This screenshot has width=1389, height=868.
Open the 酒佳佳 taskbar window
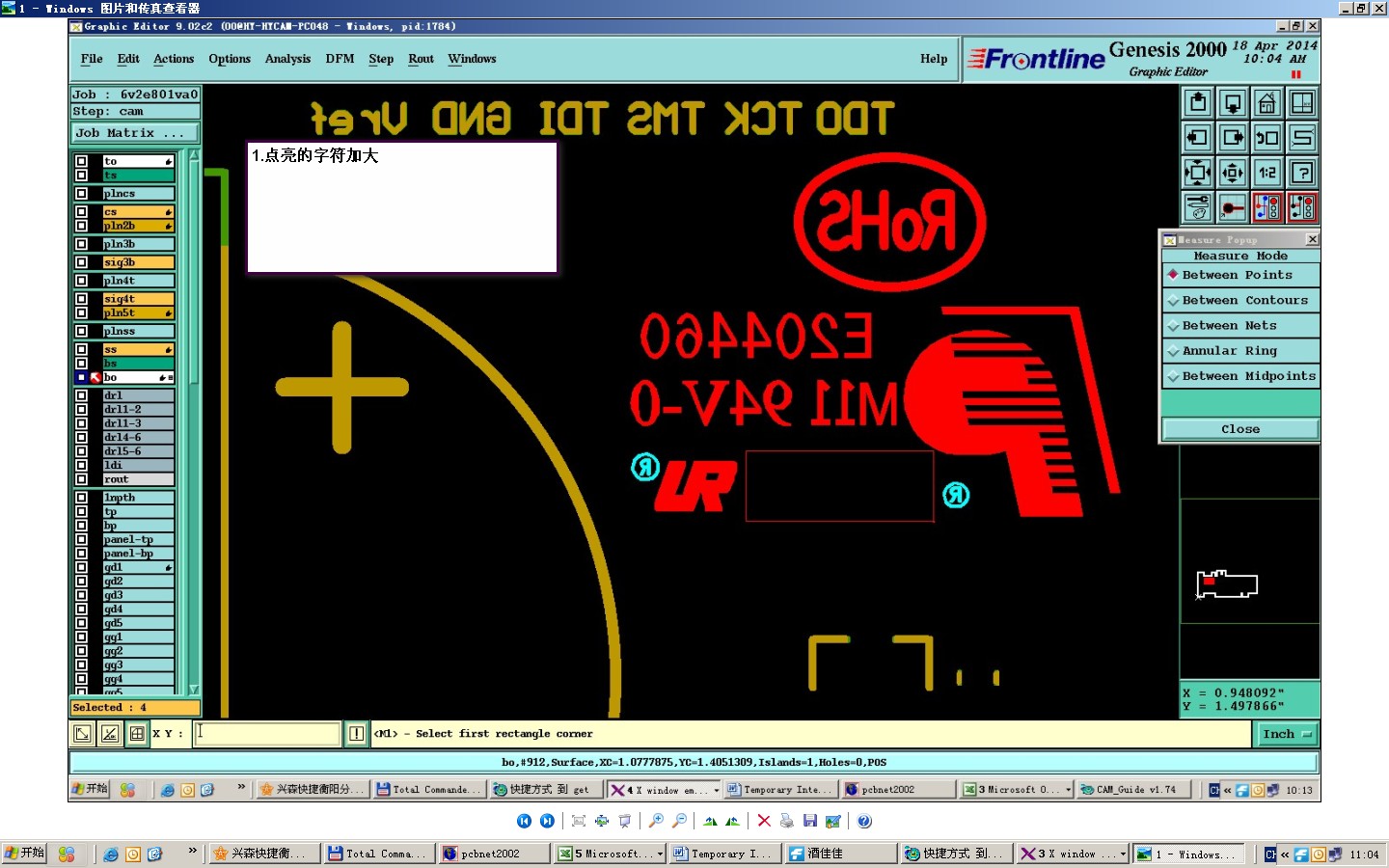(x=839, y=854)
